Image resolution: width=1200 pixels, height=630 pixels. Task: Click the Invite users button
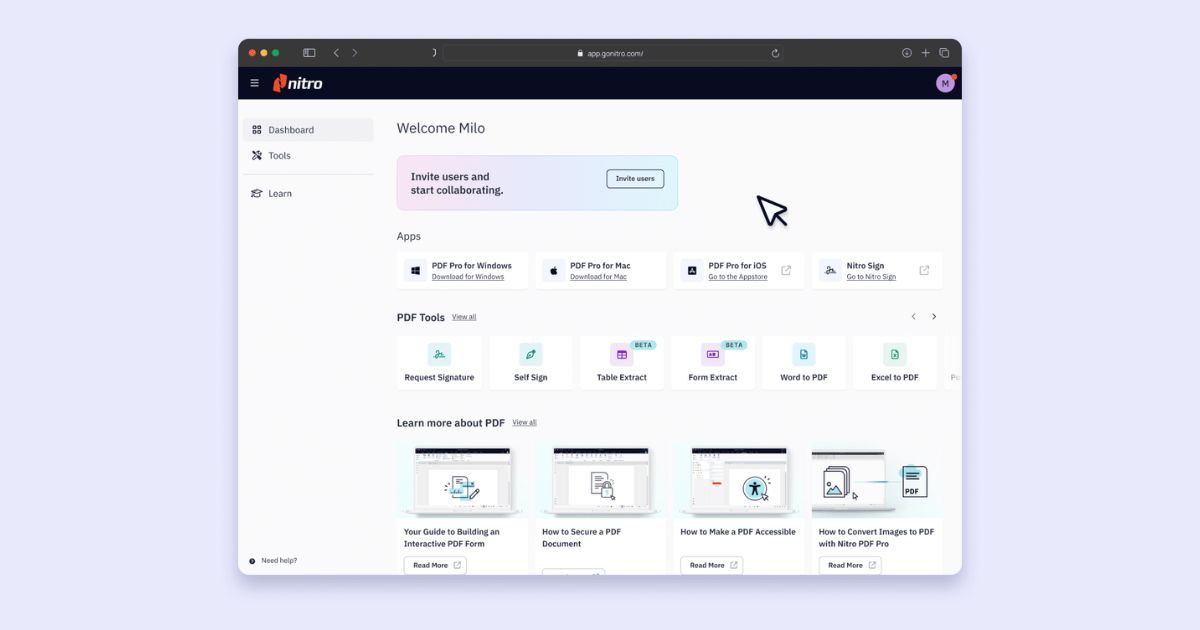[635, 179]
